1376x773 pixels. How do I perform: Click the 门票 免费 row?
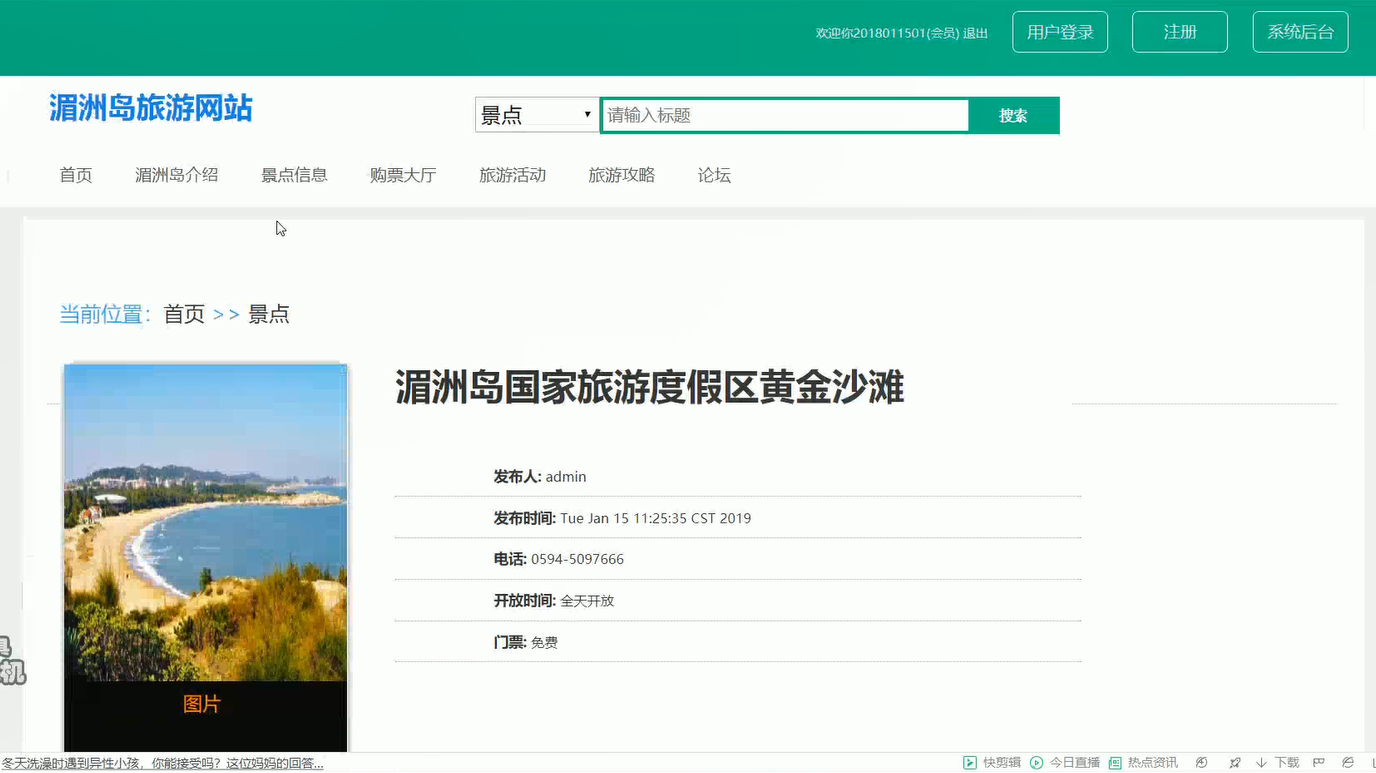738,642
